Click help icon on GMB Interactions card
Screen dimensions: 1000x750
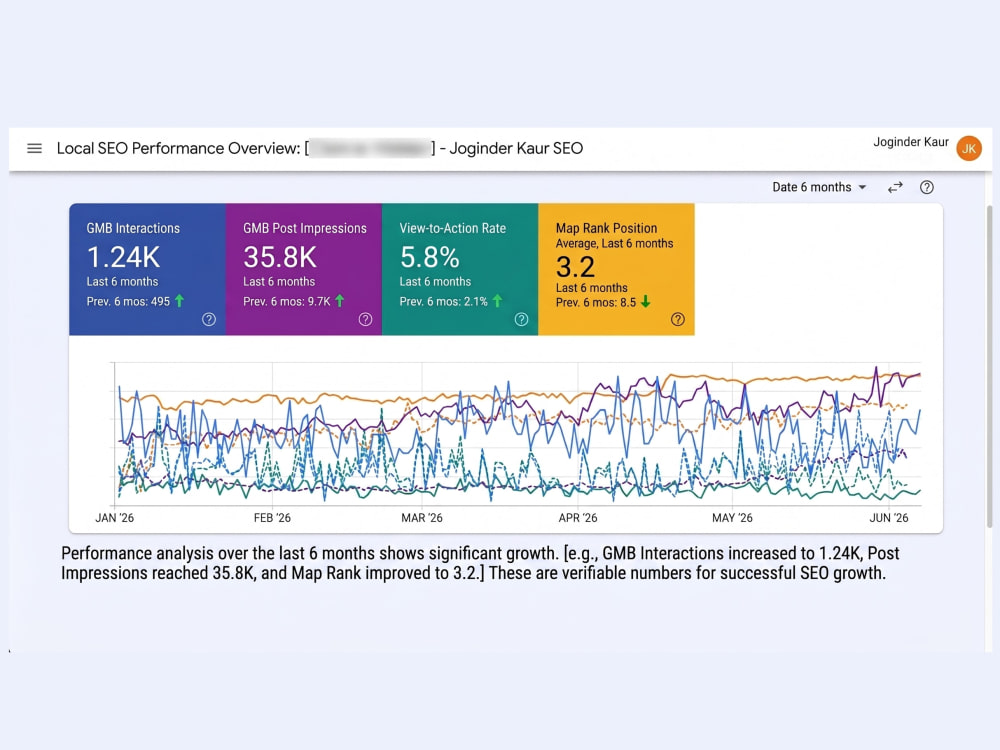[x=209, y=320]
